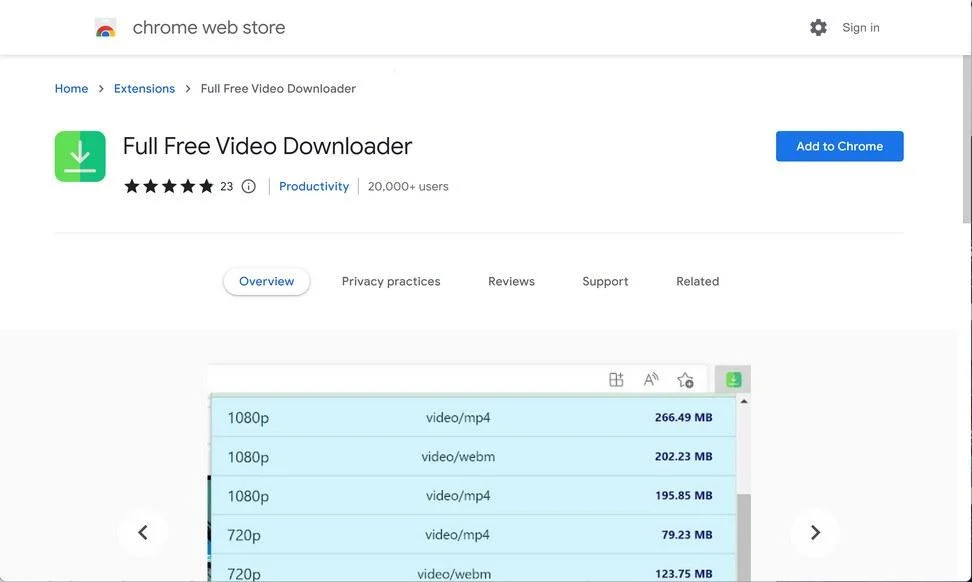The height and width of the screenshot is (582, 972).
Task: Open the Related tab
Action: [697, 281]
